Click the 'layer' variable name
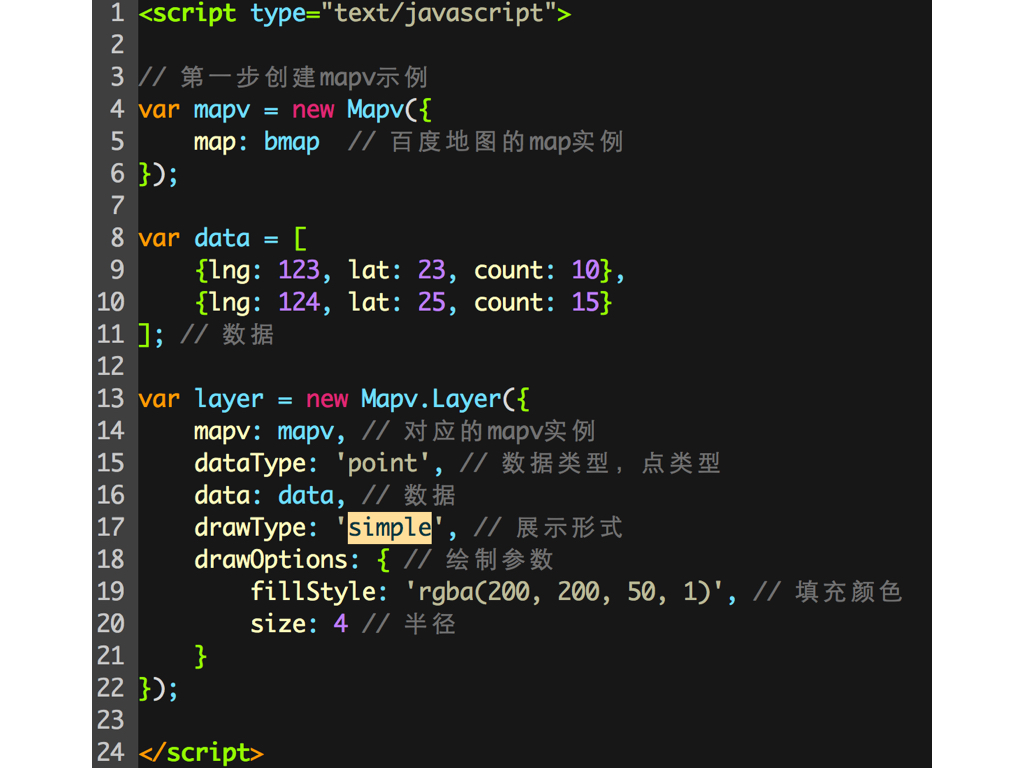 [229, 399]
